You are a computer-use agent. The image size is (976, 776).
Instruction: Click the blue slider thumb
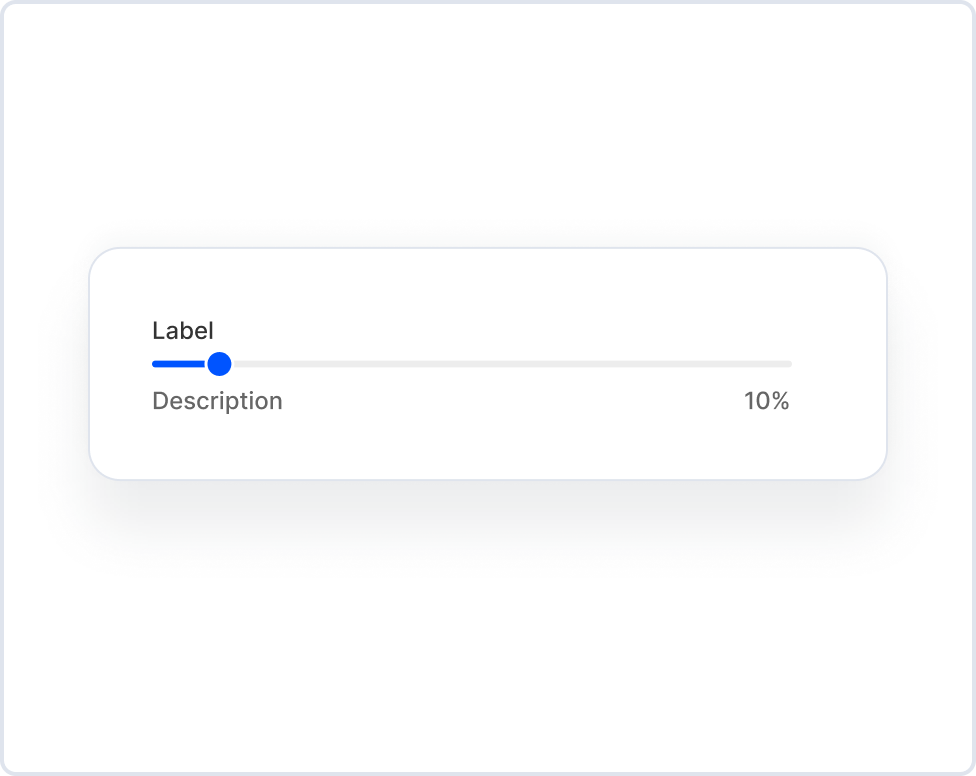coord(219,364)
